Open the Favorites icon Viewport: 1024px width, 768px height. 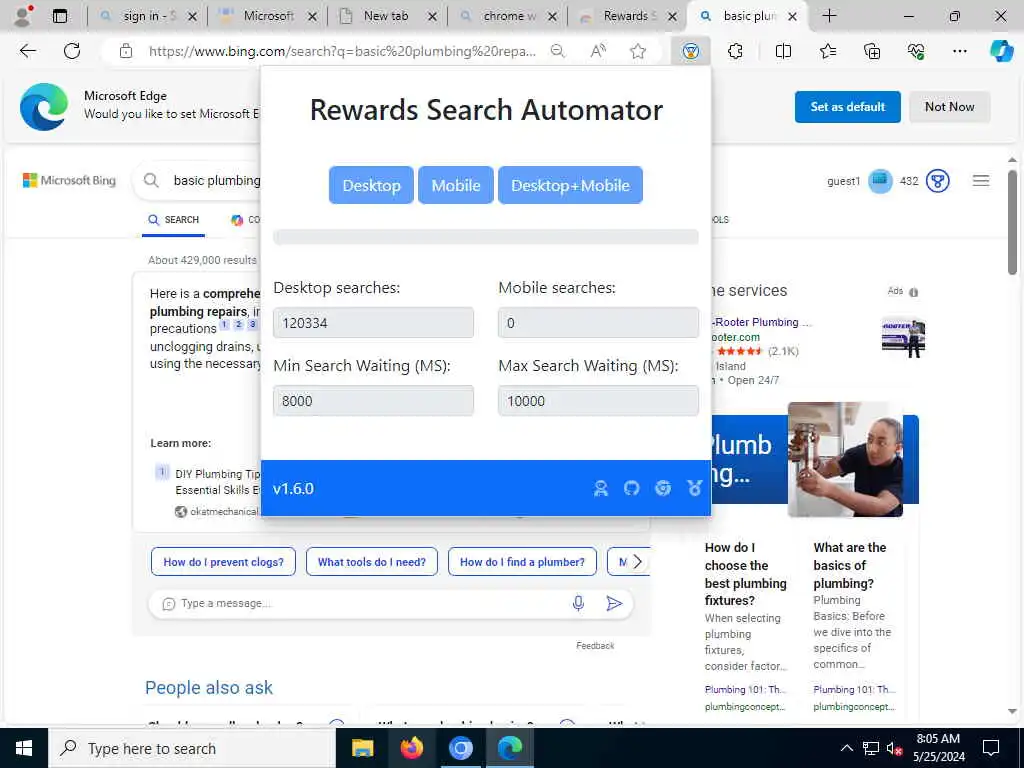tap(827, 51)
